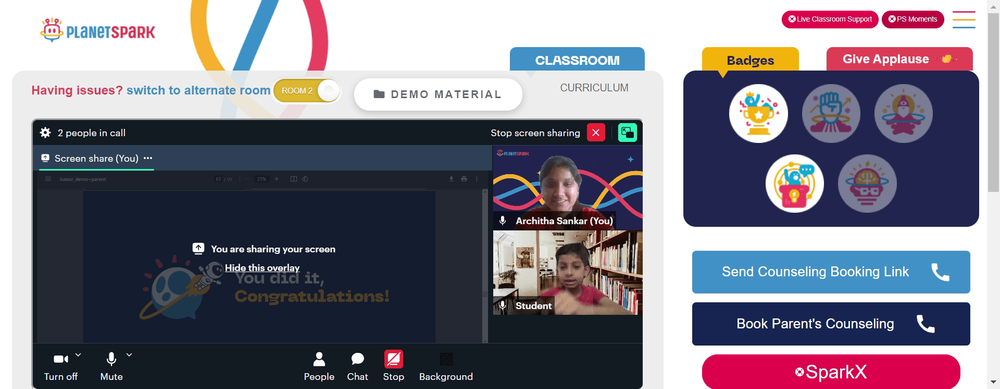Award the brain with glasses badge
The height and width of the screenshot is (389, 1000).
pos(867,184)
